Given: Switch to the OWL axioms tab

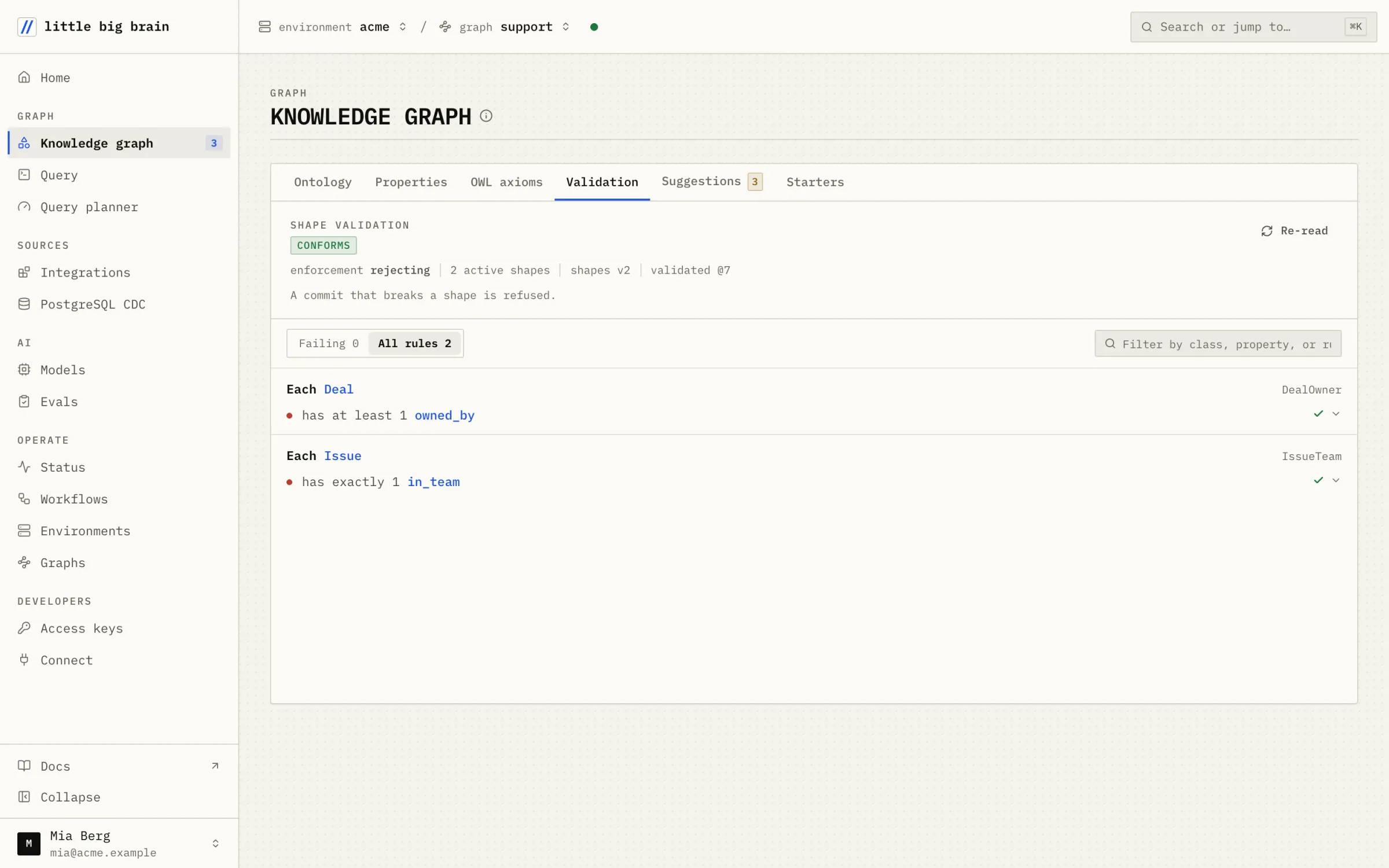Looking at the screenshot, I should pyautogui.click(x=506, y=182).
